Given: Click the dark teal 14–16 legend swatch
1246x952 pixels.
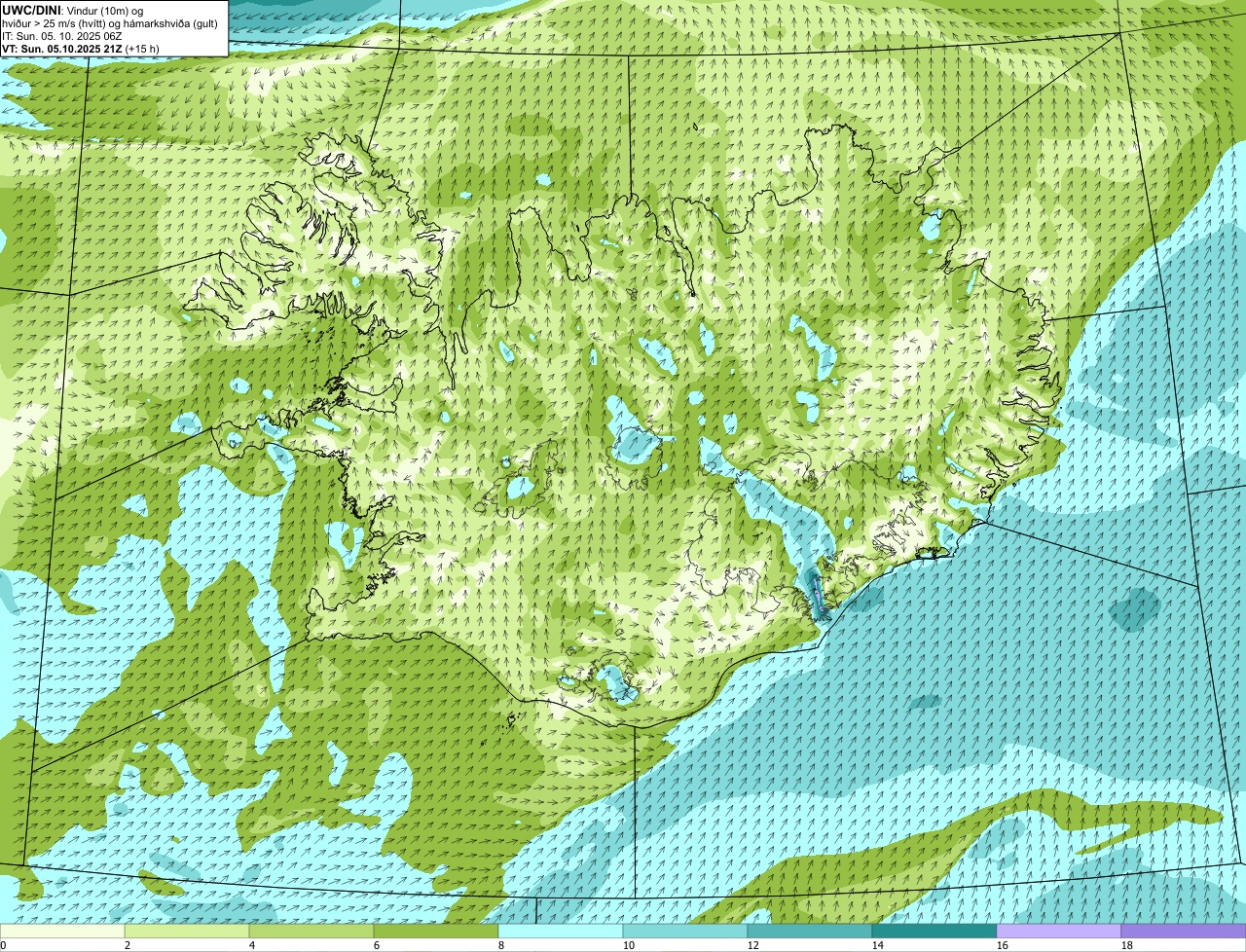Looking at the screenshot, I should click(934, 932).
